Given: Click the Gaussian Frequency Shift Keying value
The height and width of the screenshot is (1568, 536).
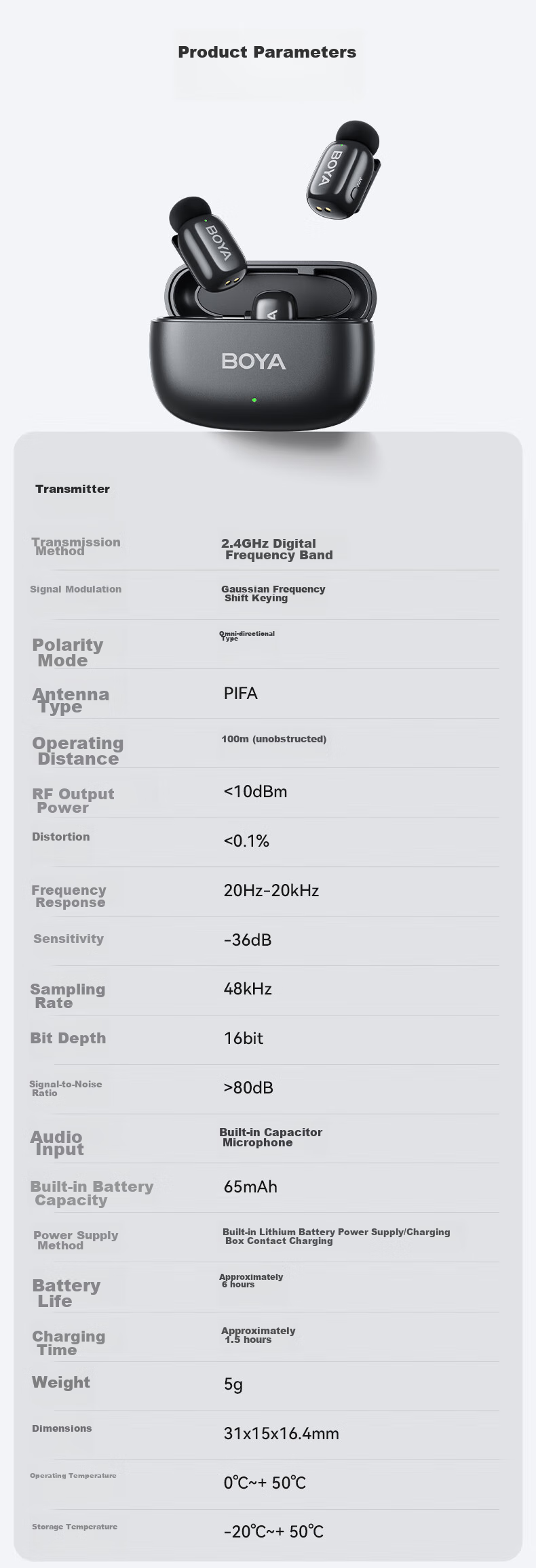Looking at the screenshot, I should pos(273,593).
